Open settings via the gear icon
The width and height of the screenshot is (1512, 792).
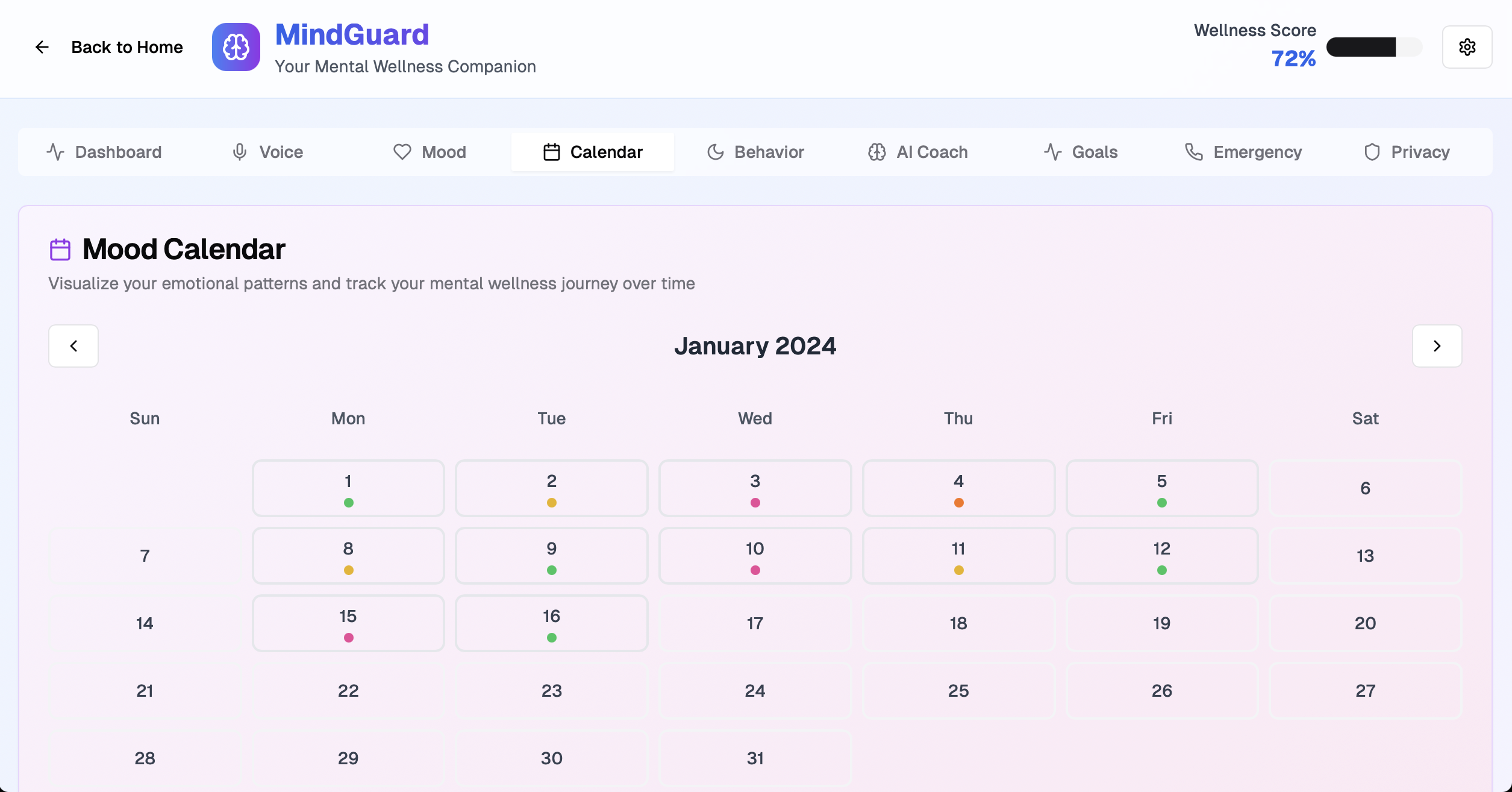1467,47
